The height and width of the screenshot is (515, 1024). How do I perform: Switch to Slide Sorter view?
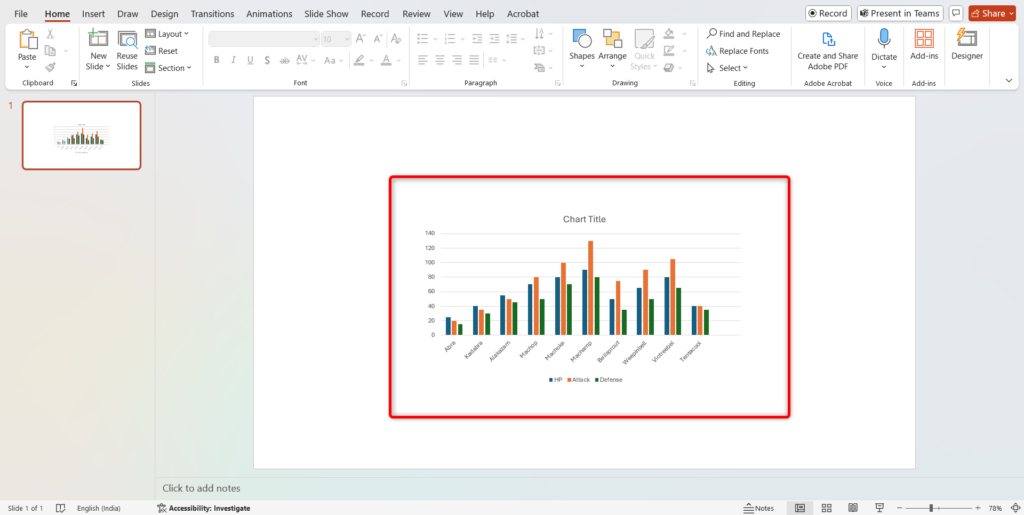click(x=826, y=508)
